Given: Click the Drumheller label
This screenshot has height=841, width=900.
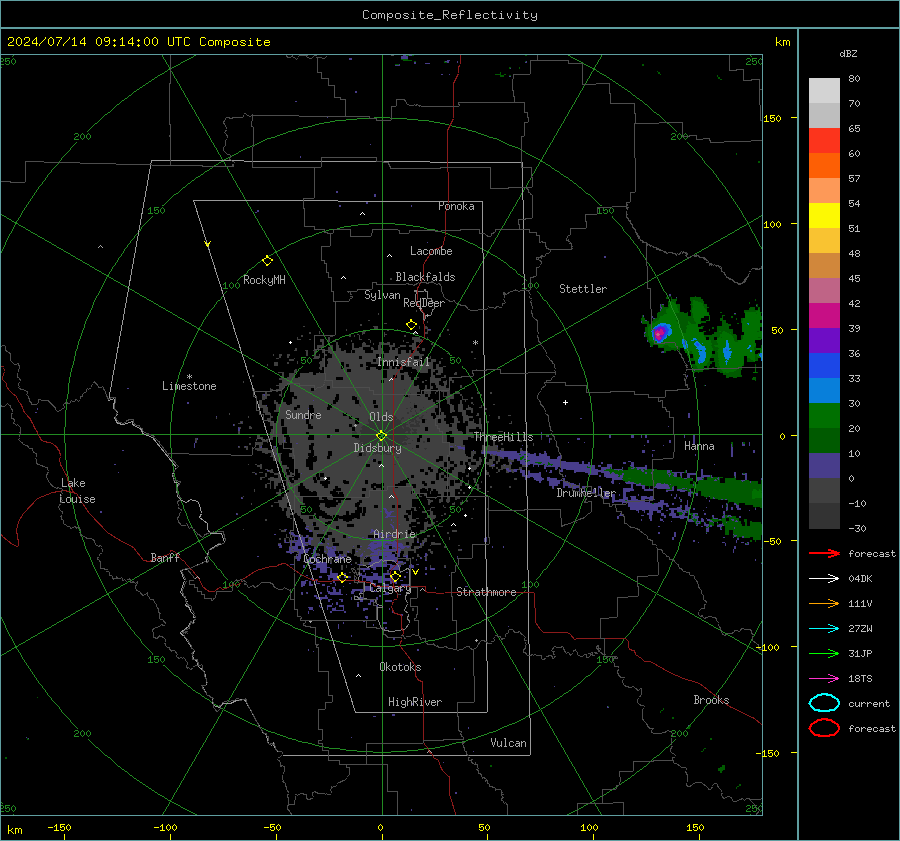Looking at the screenshot, I should [586, 493].
